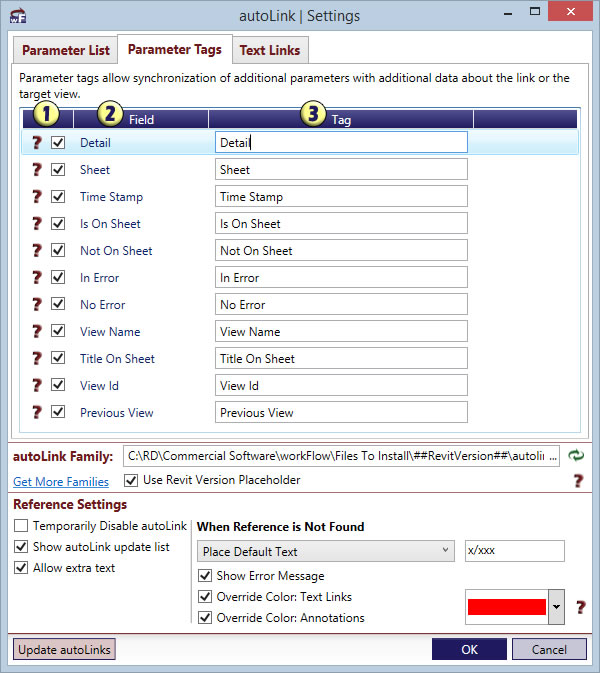Expand the override color picker arrow
The height and width of the screenshot is (673, 600).
pos(557,607)
